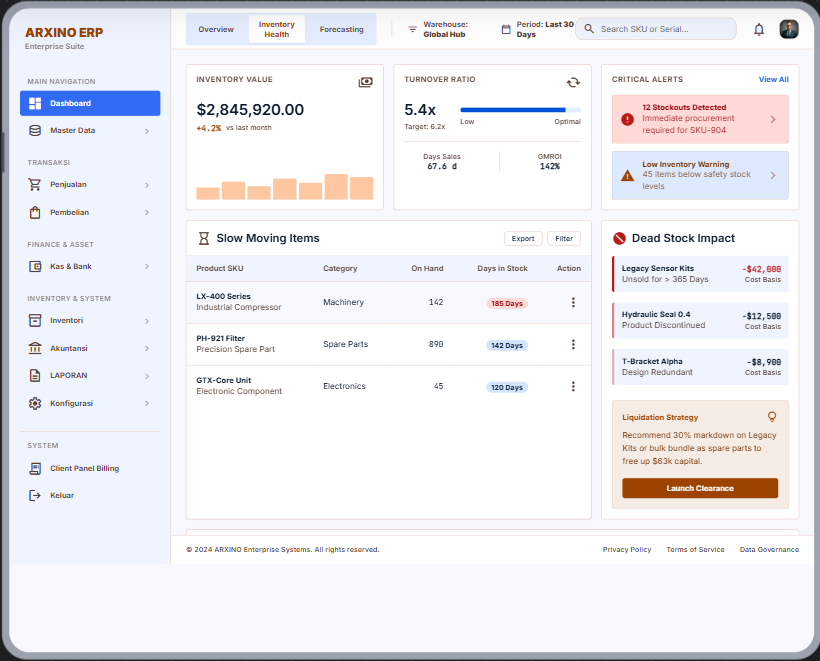Click the warehouse filter icon
Screen dimensions: 820x661
413,29
